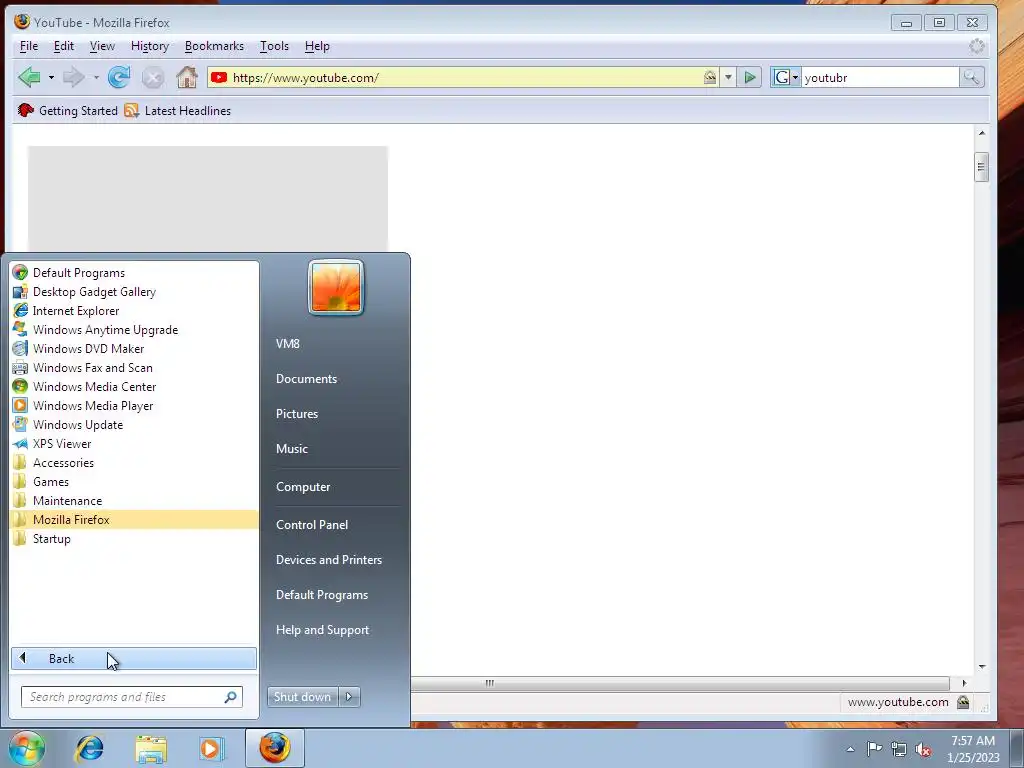1024x768 pixels.
Task: Open Devices and Printers
Action: [328, 560]
